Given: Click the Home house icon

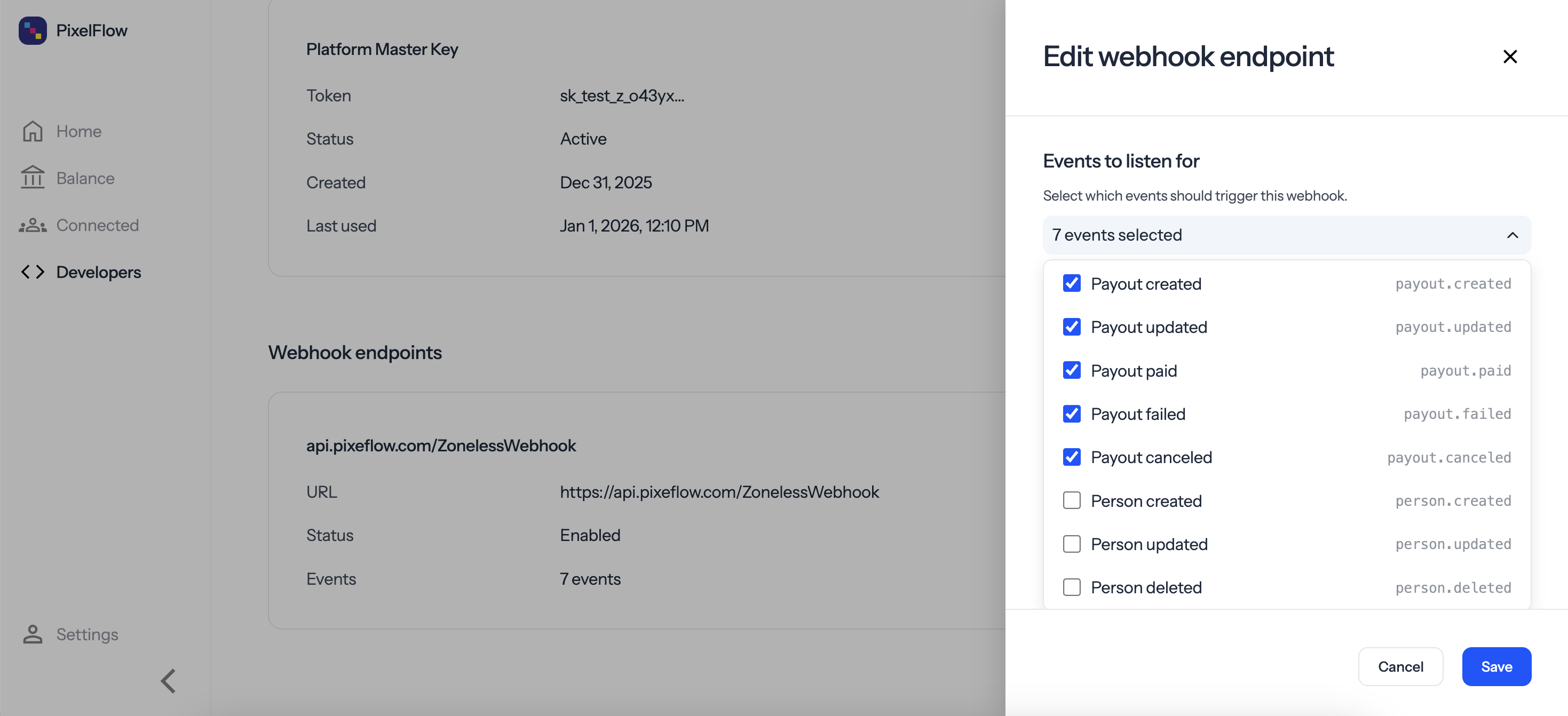Looking at the screenshot, I should click(32, 131).
